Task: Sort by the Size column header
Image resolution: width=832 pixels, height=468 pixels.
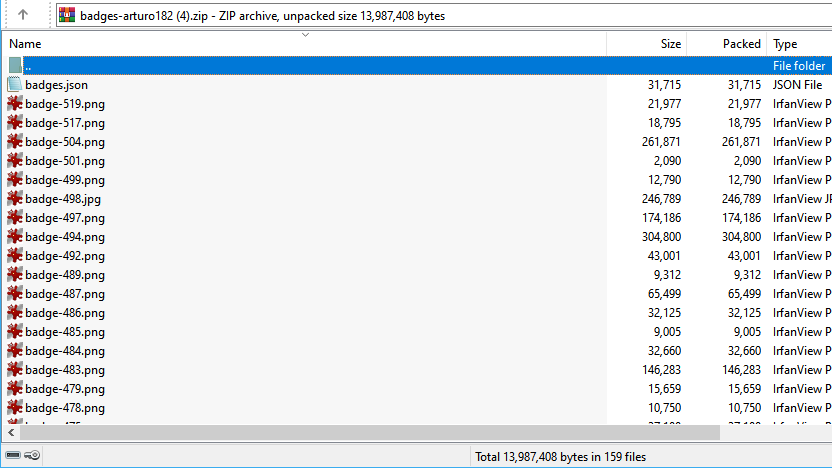Action: [x=670, y=44]
